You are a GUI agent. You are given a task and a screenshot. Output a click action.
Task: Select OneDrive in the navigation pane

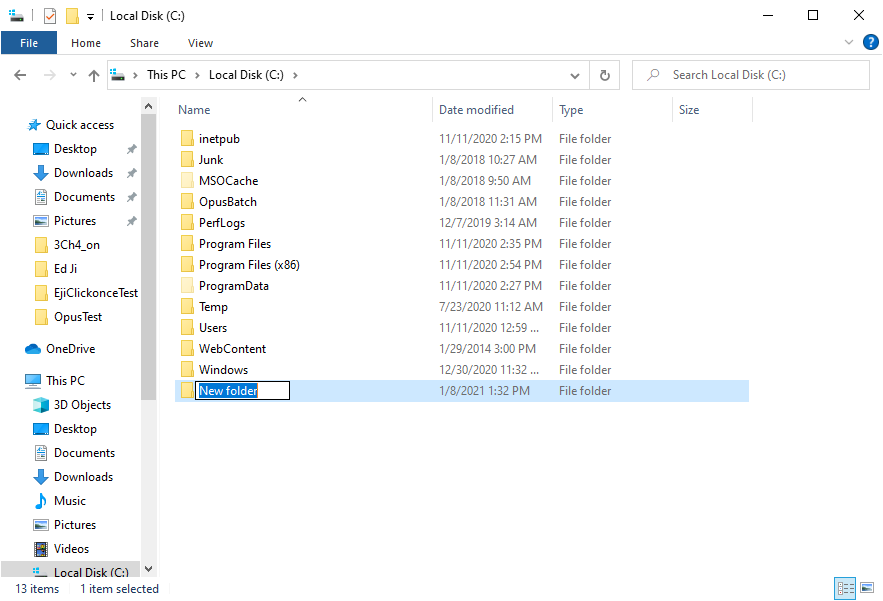pyautogui.click(x=70, y=349)
